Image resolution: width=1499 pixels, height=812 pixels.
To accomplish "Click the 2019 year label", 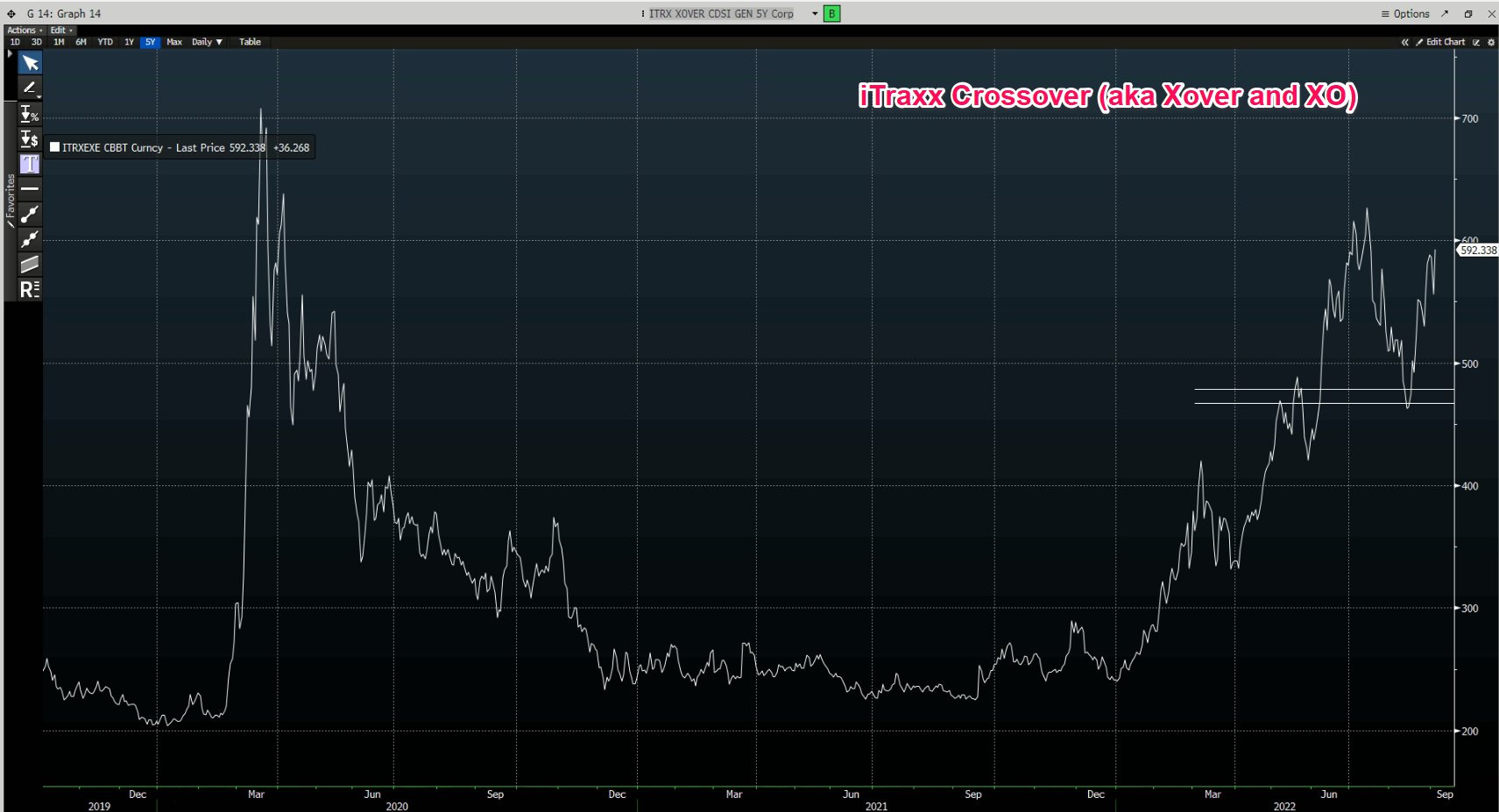I will pyautogui.click(x=99, y=806).
